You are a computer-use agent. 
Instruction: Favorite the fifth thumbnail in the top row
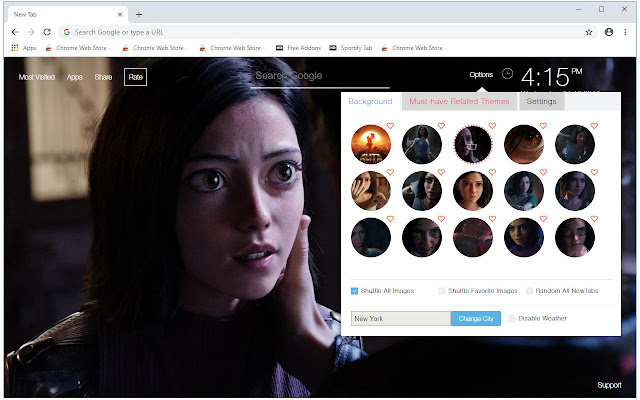[x=594, y=126]
